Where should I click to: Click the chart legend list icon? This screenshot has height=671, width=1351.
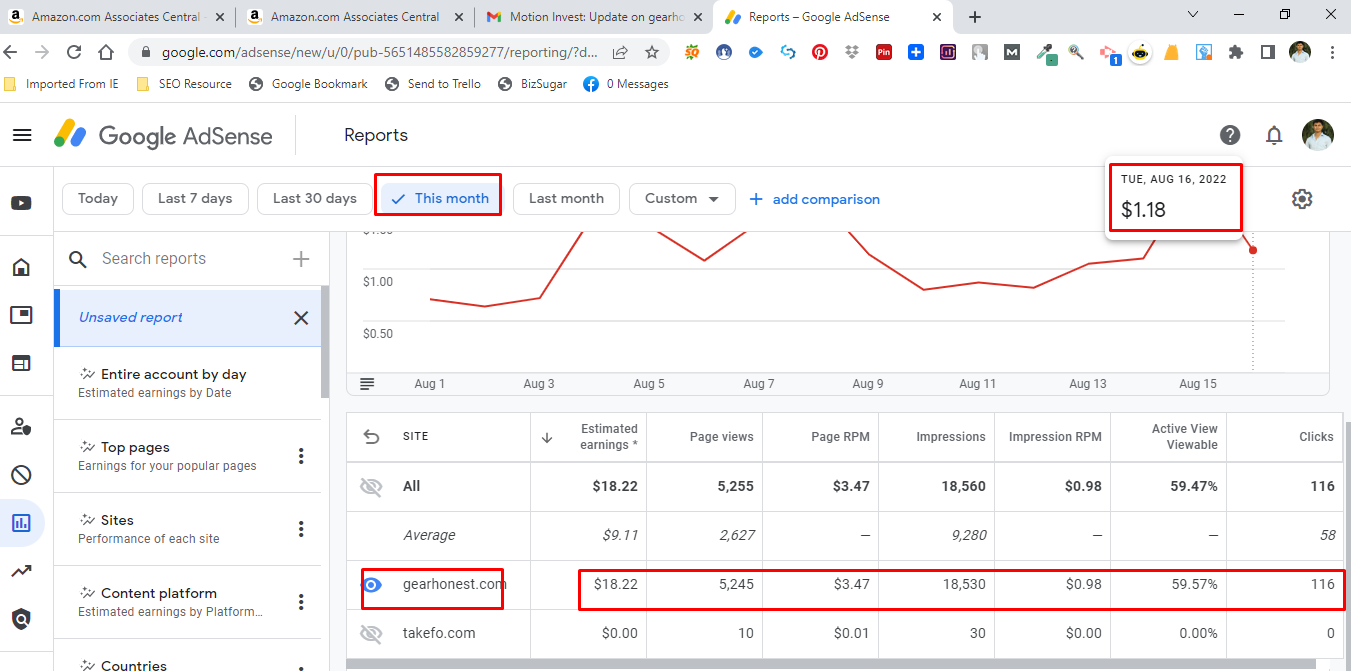coord(367,384)
